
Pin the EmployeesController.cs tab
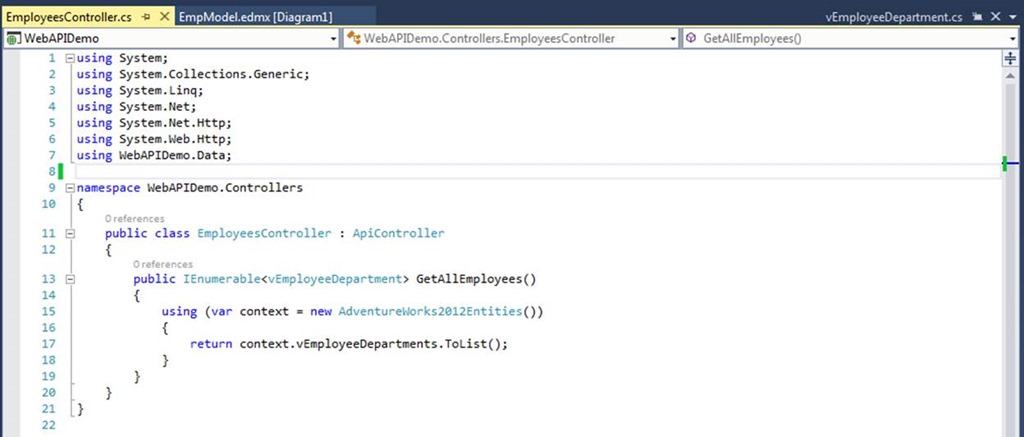point(148,17)
